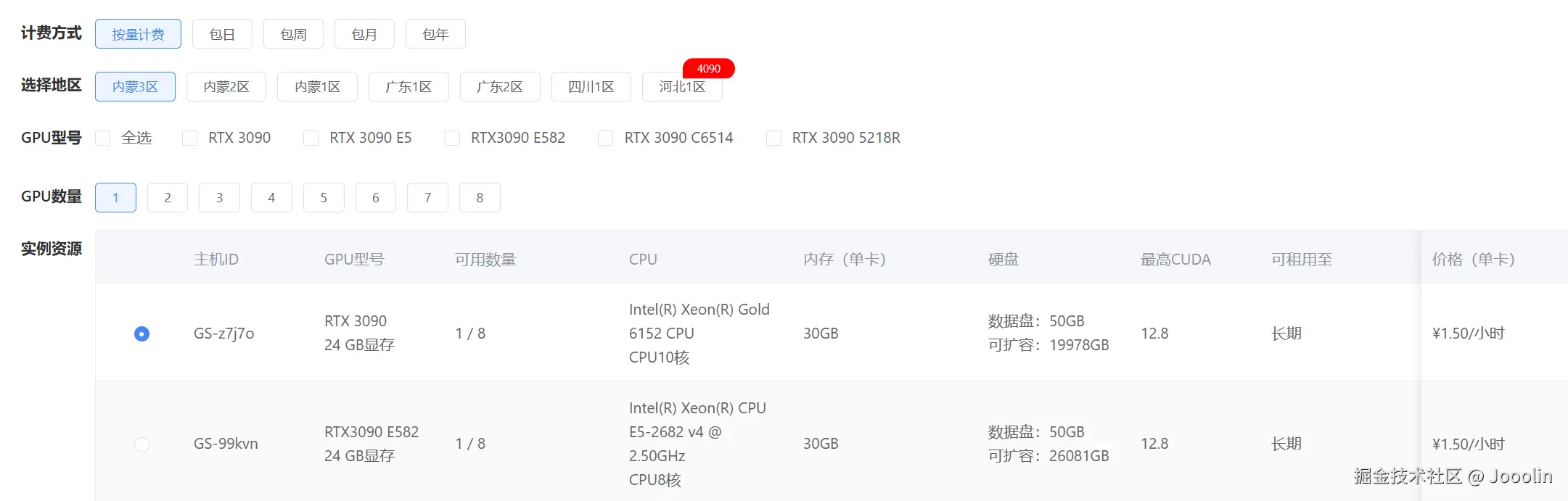Select the 内蒙2区 region tab
Screen dimensions: 1568x501
tap(226, 87)
